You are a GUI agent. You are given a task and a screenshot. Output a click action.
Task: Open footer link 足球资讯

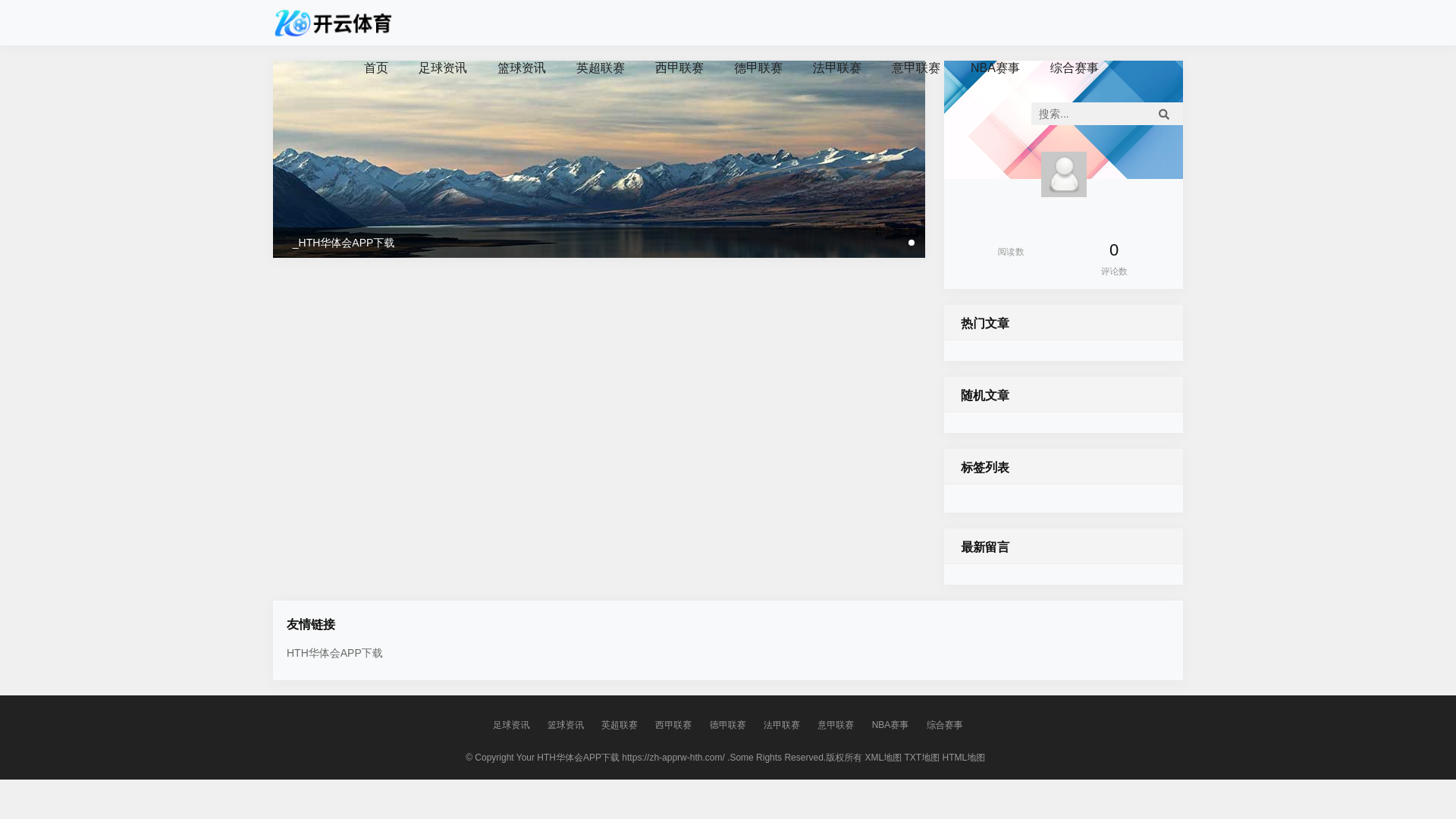511,725
